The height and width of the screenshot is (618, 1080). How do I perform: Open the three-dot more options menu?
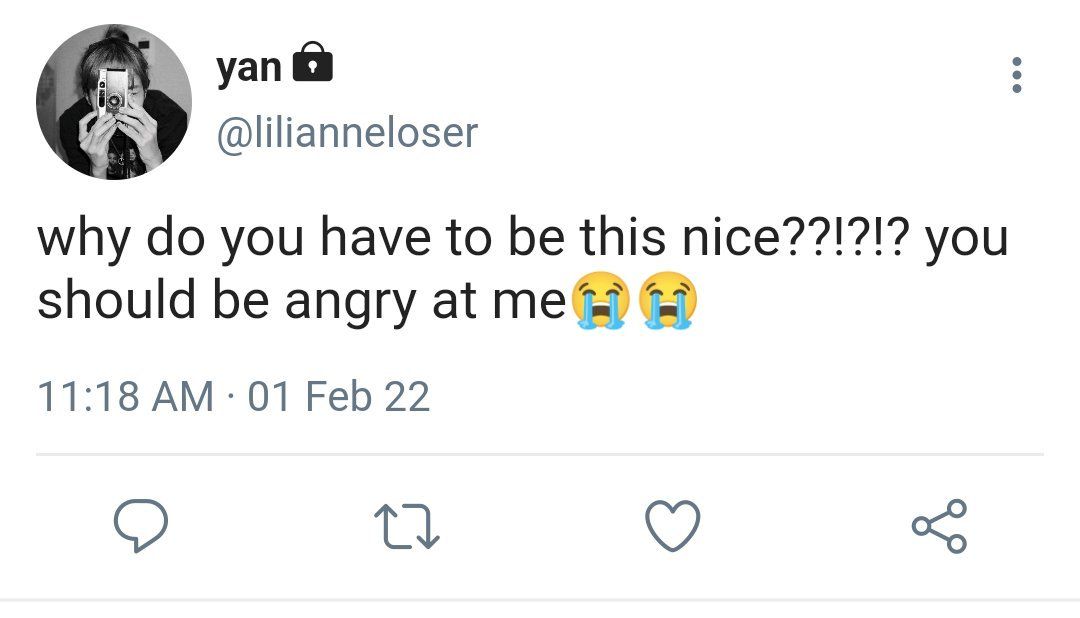coord(1017,74)
